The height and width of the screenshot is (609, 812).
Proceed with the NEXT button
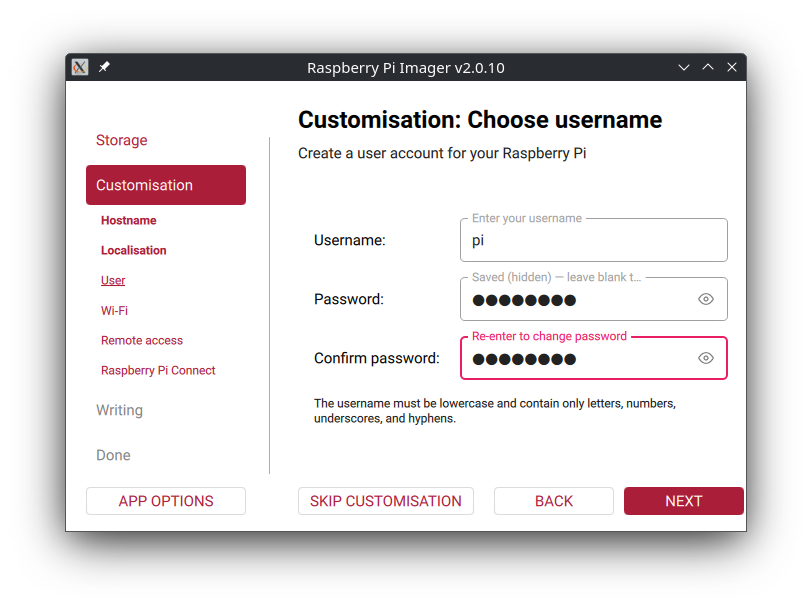point(684,501)
